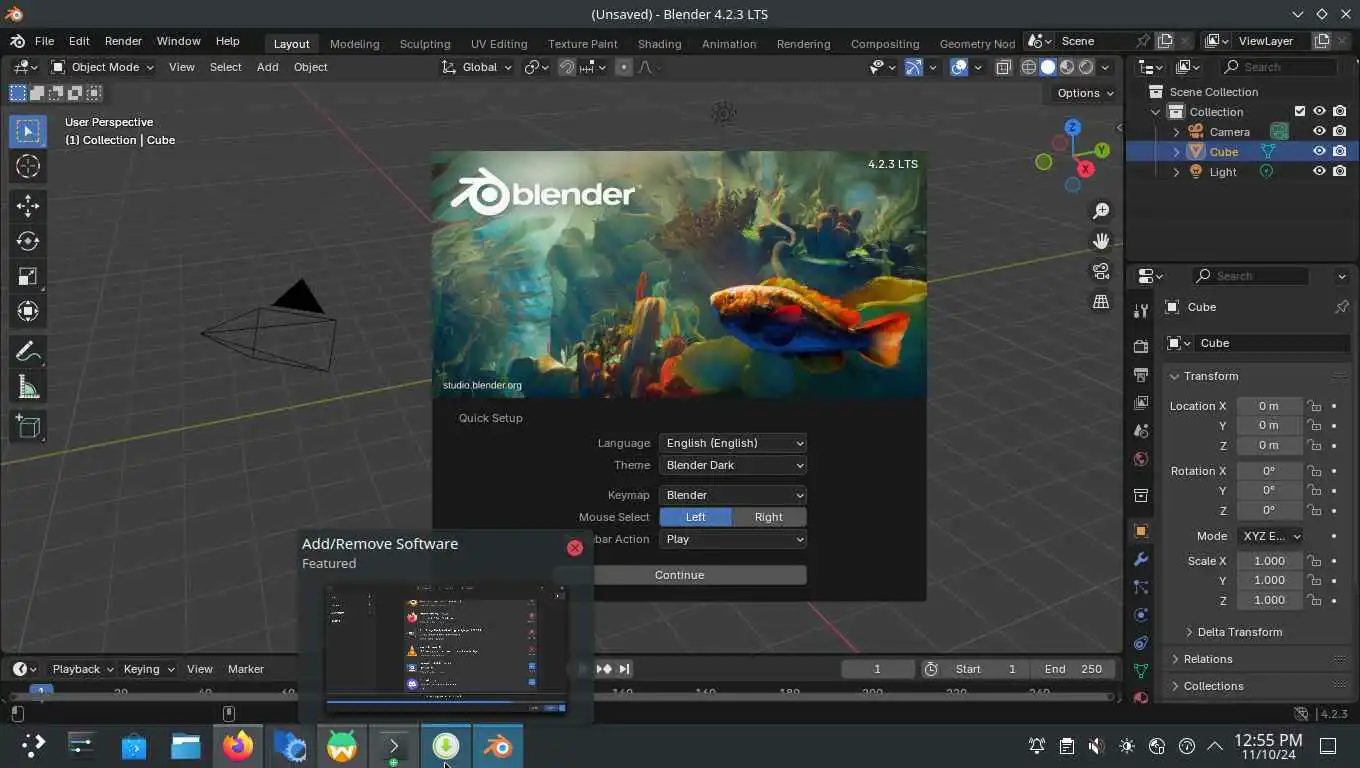
Task: Hide the Camera in the viewport
Action: click(1319, 132)
